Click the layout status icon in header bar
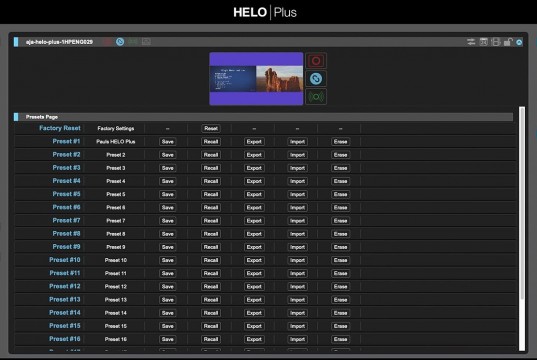537x360 pixels. (146, 42)
